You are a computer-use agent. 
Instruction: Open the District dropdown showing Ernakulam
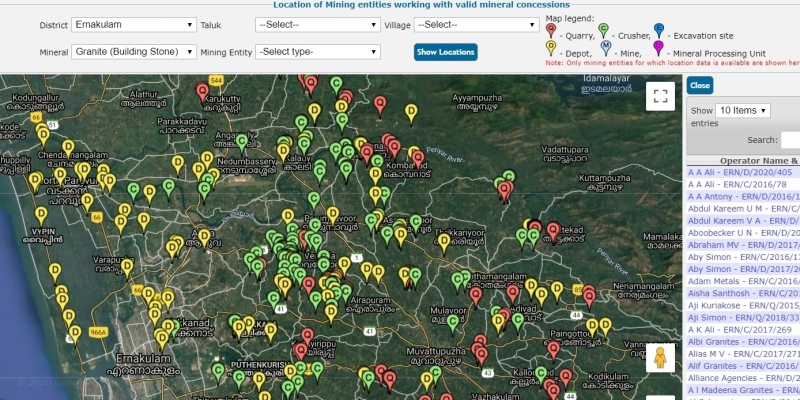click(133, 24)
